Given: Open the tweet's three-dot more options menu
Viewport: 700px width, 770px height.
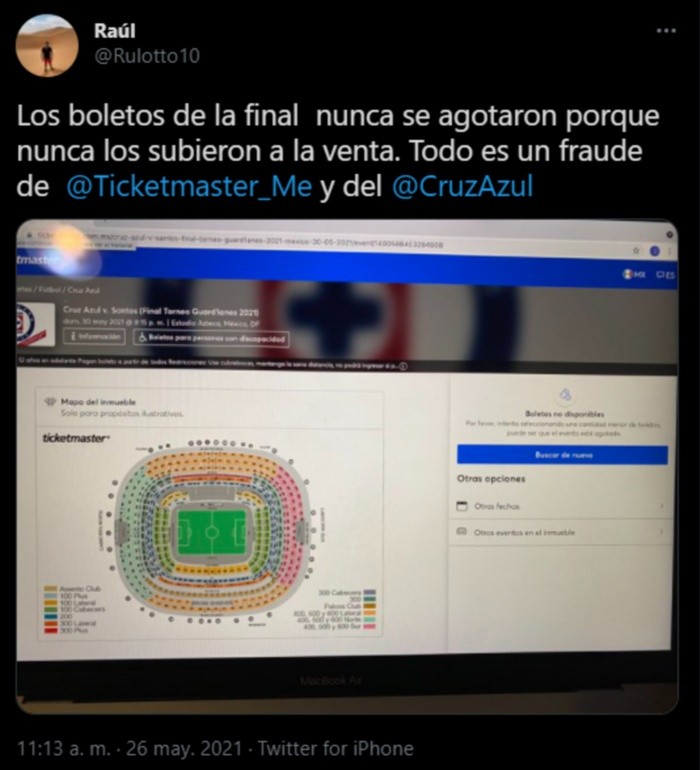Looking at the screenshot, I should [x=666, y=30].
